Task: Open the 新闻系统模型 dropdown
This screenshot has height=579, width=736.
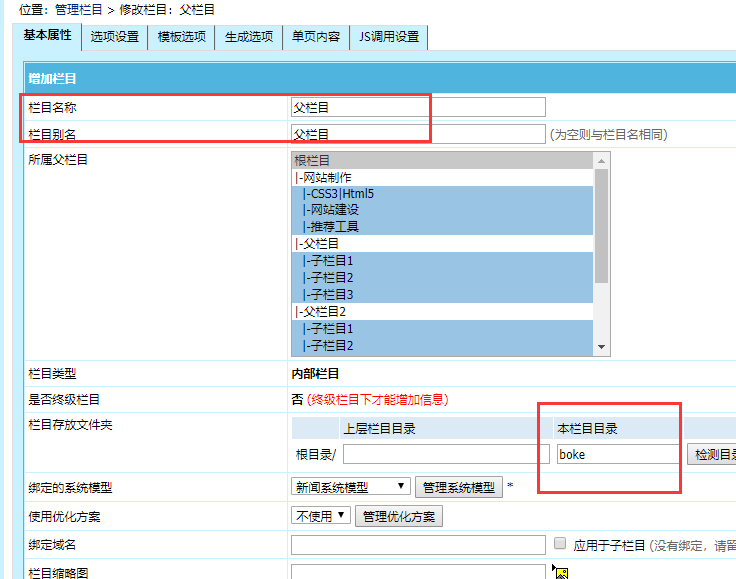Action: click(350, 487)
